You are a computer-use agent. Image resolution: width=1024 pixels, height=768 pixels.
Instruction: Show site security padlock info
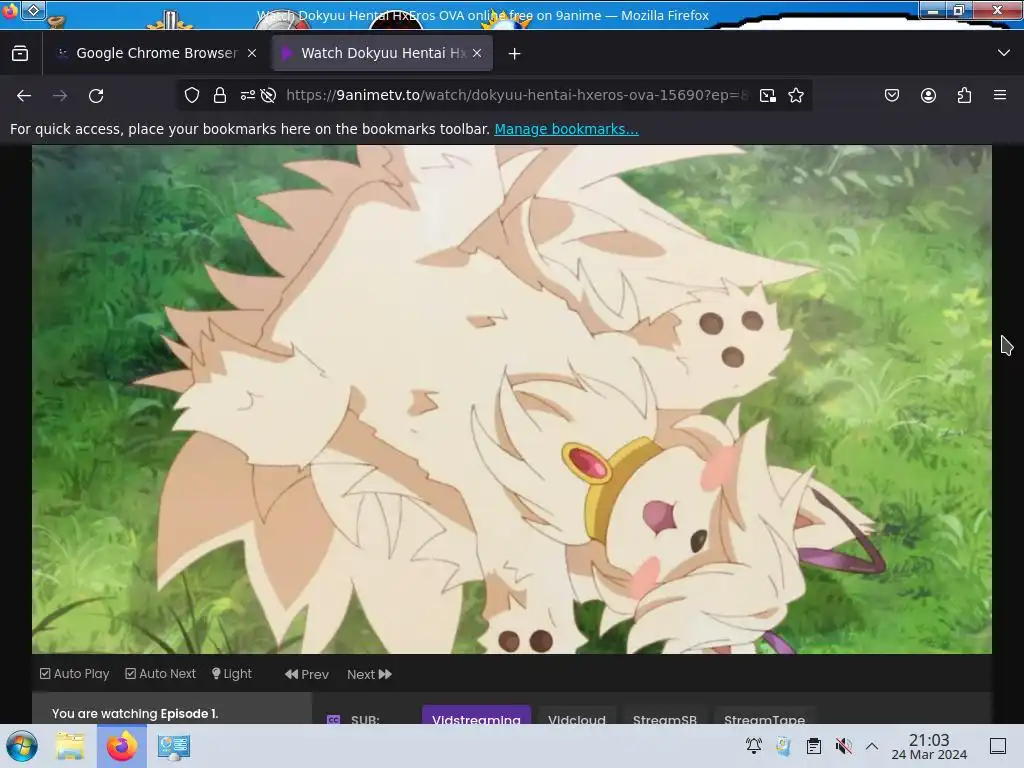click(219, 95)
